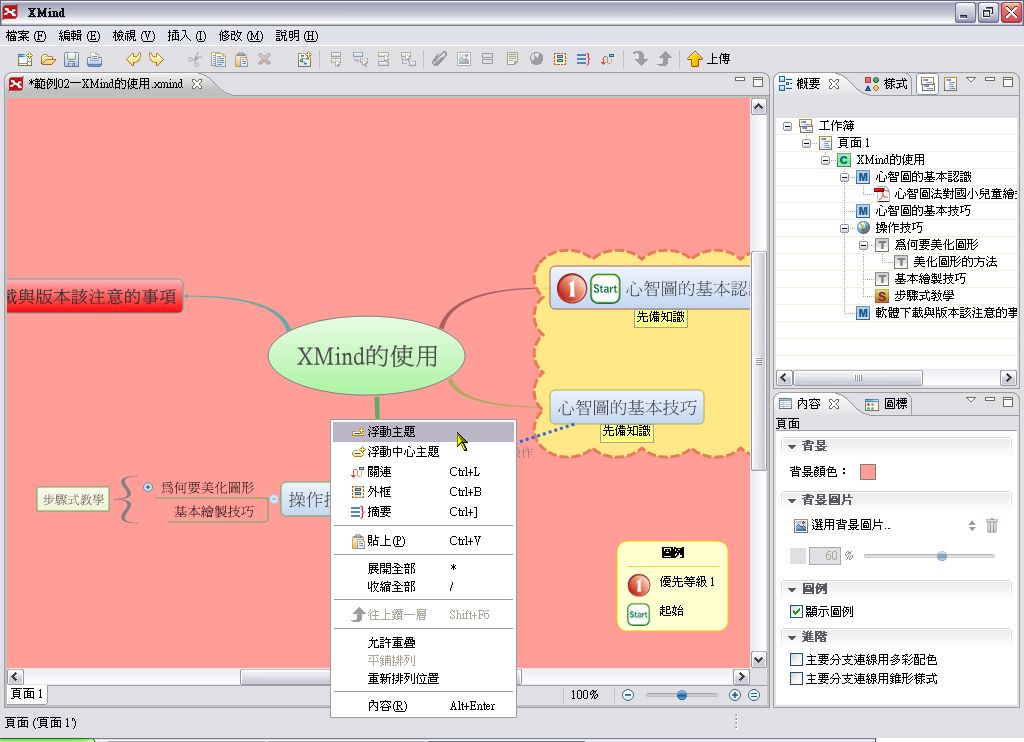Click the drill up arrow icon
Image resolution: width=1024 pixels, height=742 pixels.
[664, 59]
